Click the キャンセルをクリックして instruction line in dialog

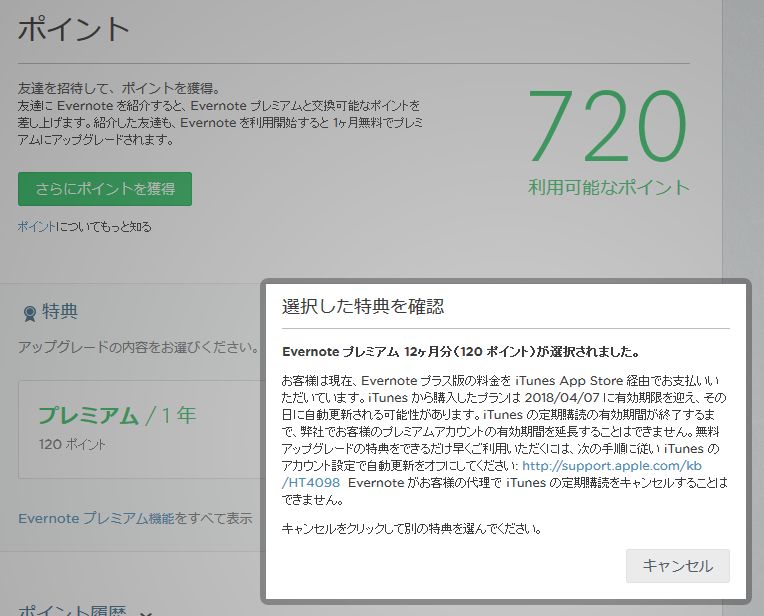point(412,528)
